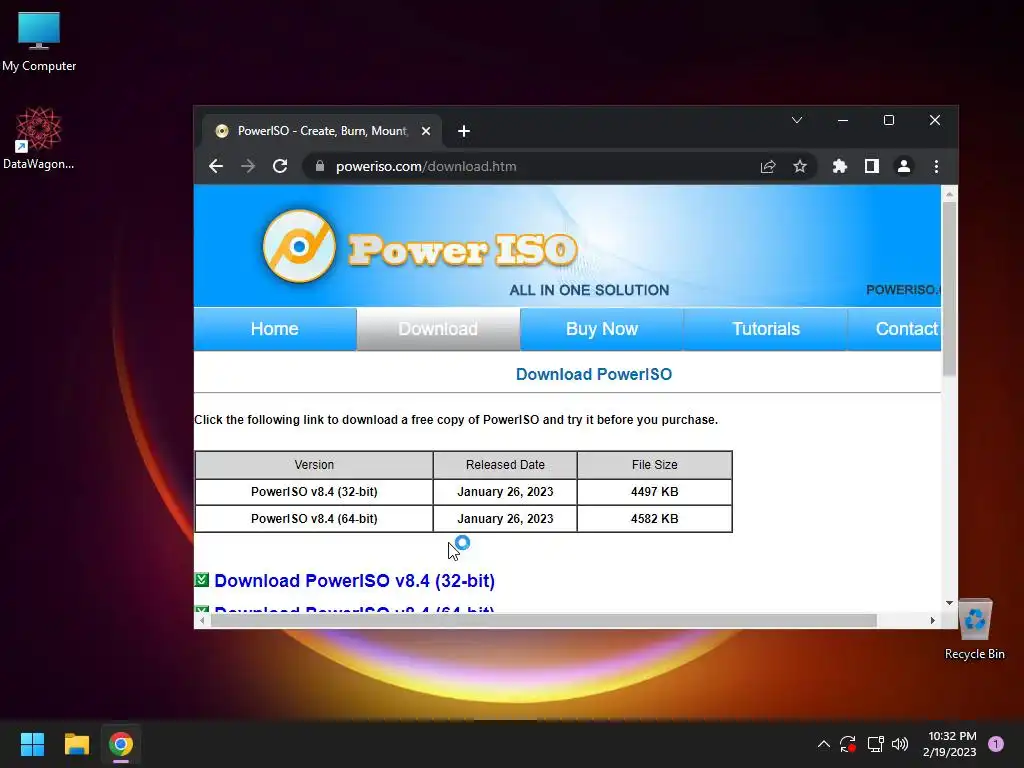The height and width of the screenshot is (768, 1024).
Task: Click 'PowerISO v8.4 (64-bit)' table cell
Action: [x=314, y=519]
